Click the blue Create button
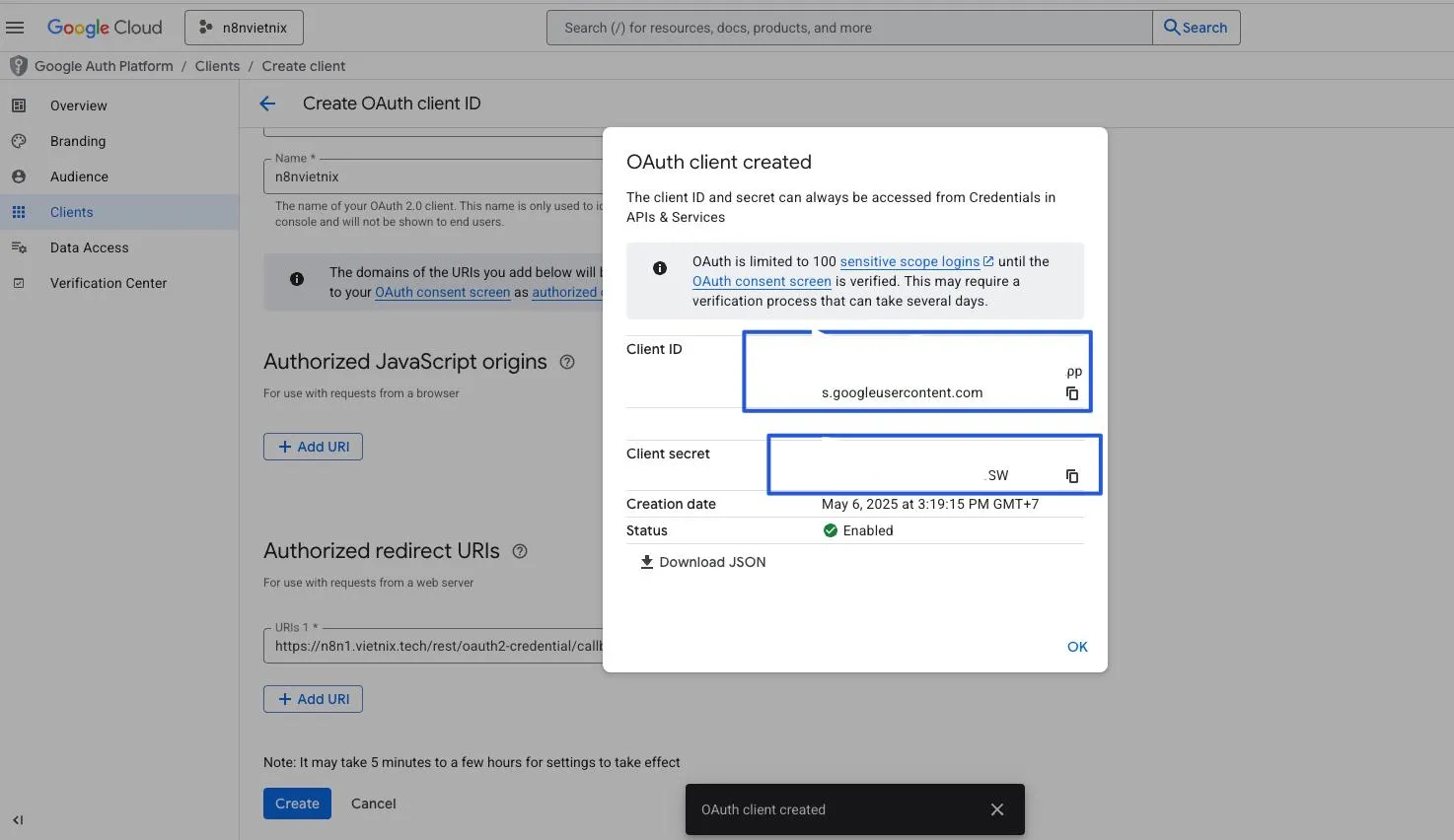 (297, 804)
